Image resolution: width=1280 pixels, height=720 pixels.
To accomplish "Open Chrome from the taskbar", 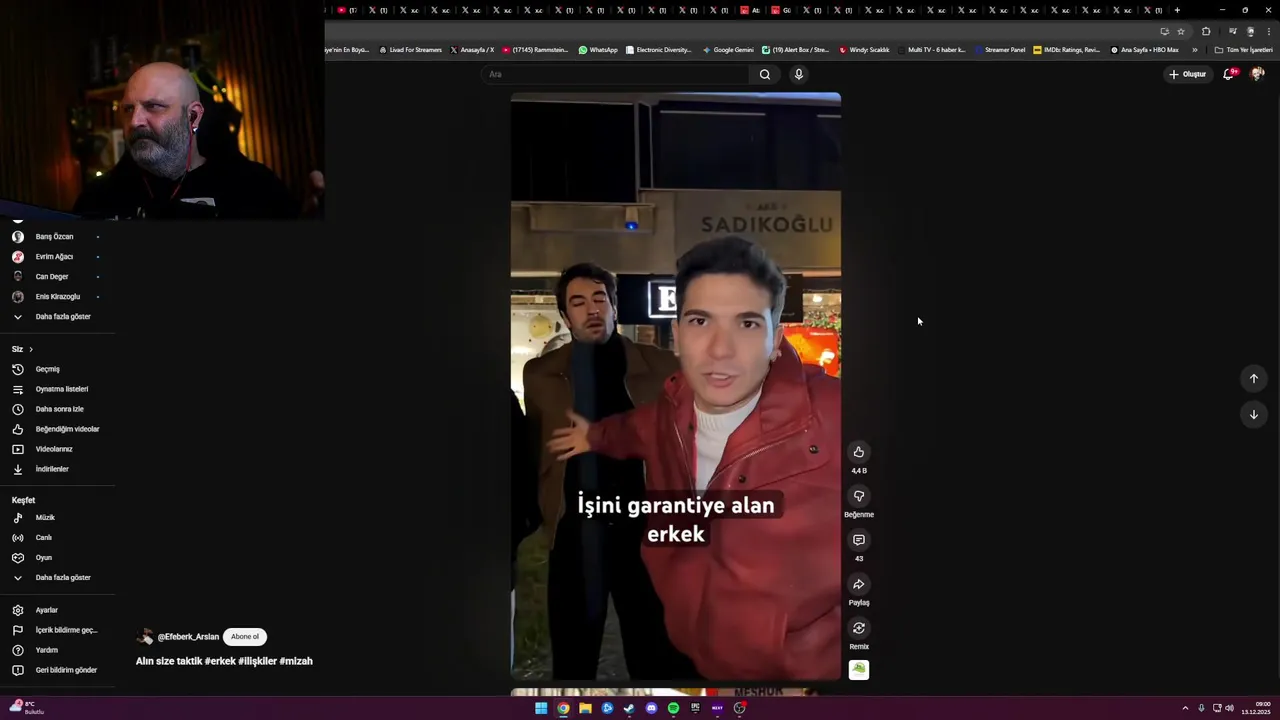I will click(x=563, y=708).
